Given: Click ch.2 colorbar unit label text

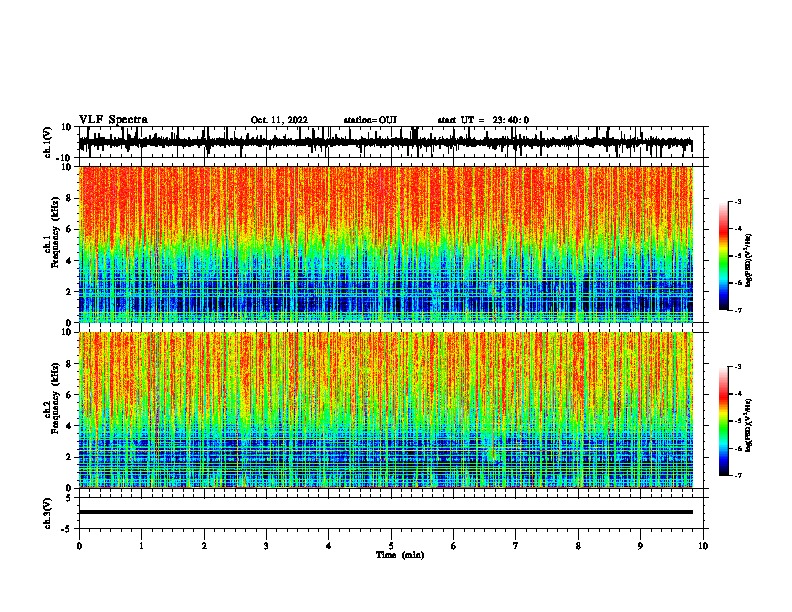Looking at the screenshot, I should pyautogui.click(x=748, y=426).
